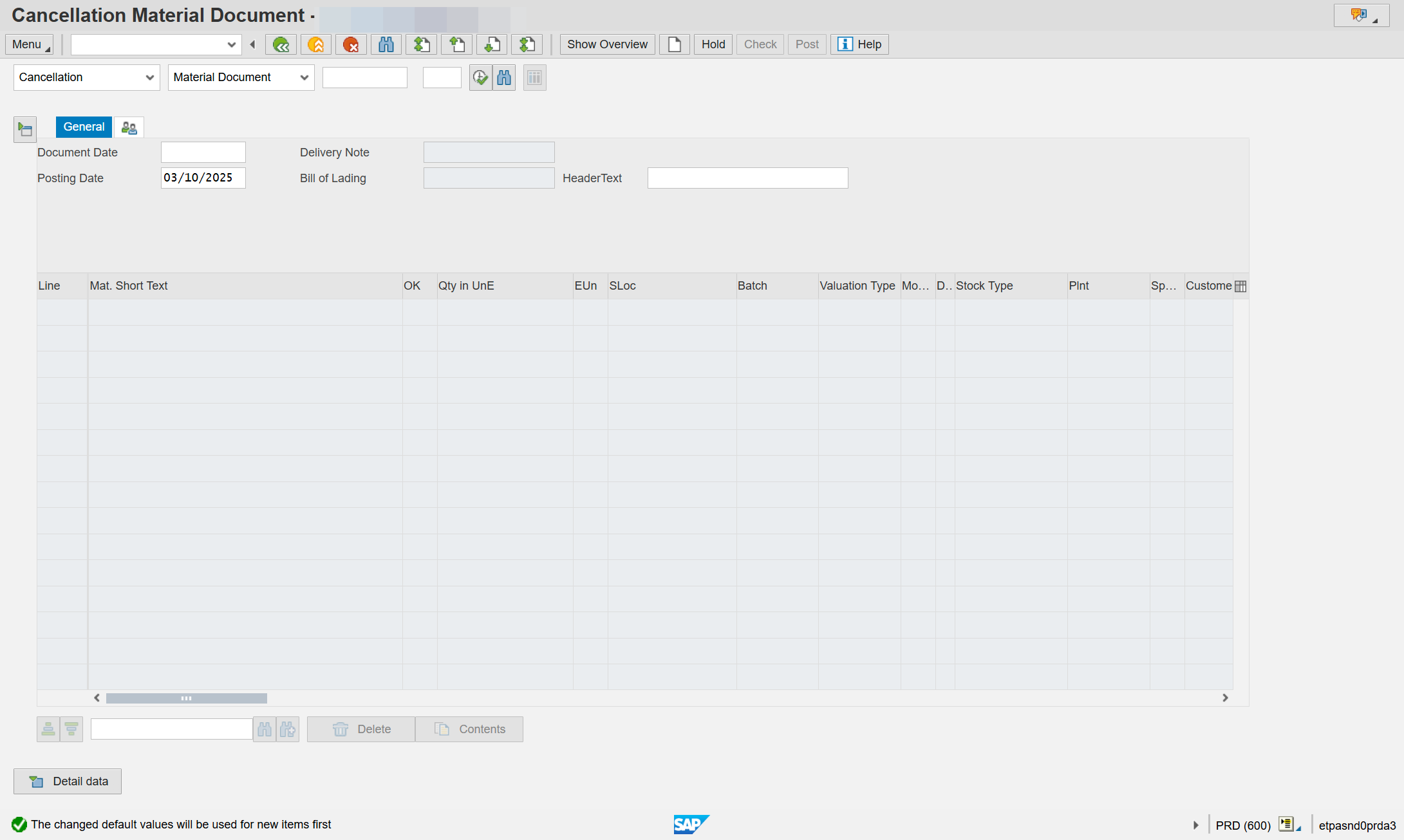Click the Previous Page icon
This screenshot has width=1404, height=840.
pyautogui.click(x=456, y=44)
